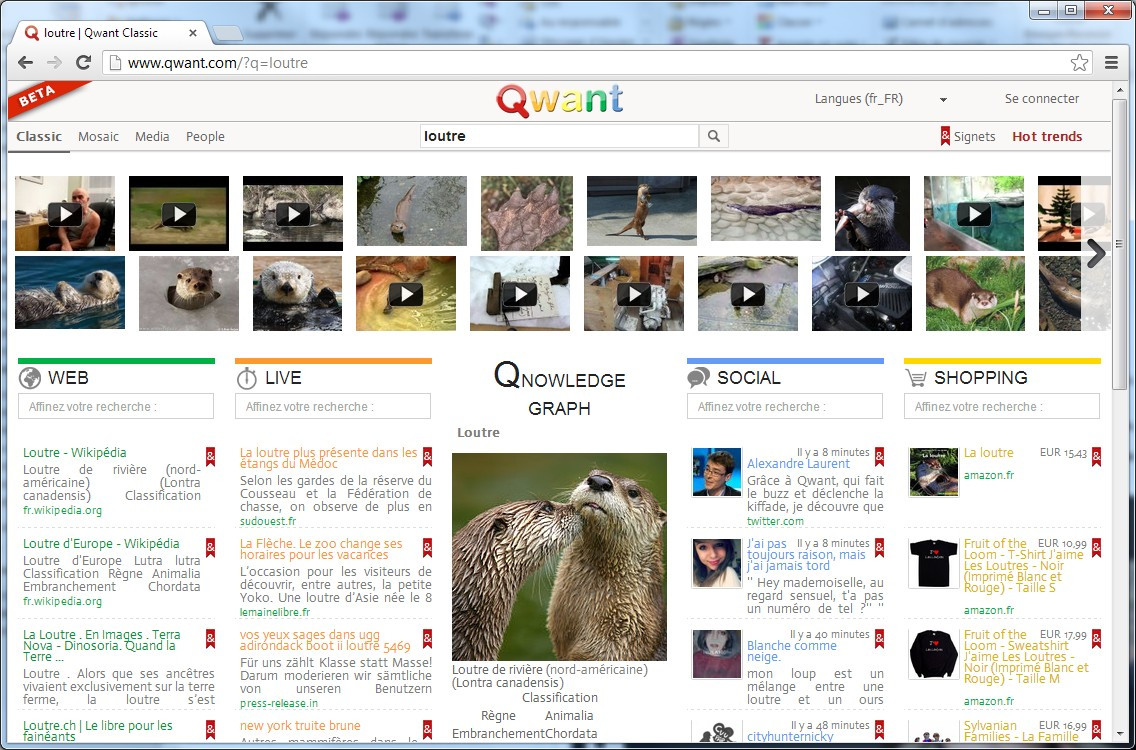Open the People tab
This screenshot has width=1136, height=750.
coord(205,137)
